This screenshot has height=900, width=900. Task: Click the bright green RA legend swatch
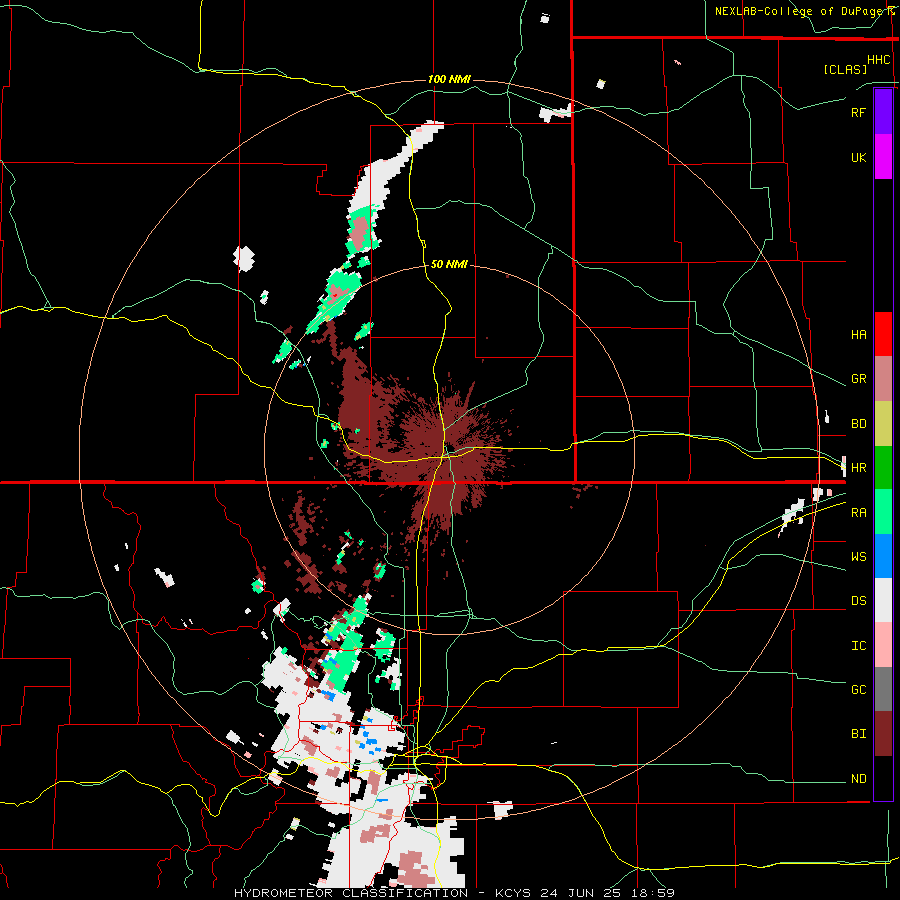(x=883, y=512)
